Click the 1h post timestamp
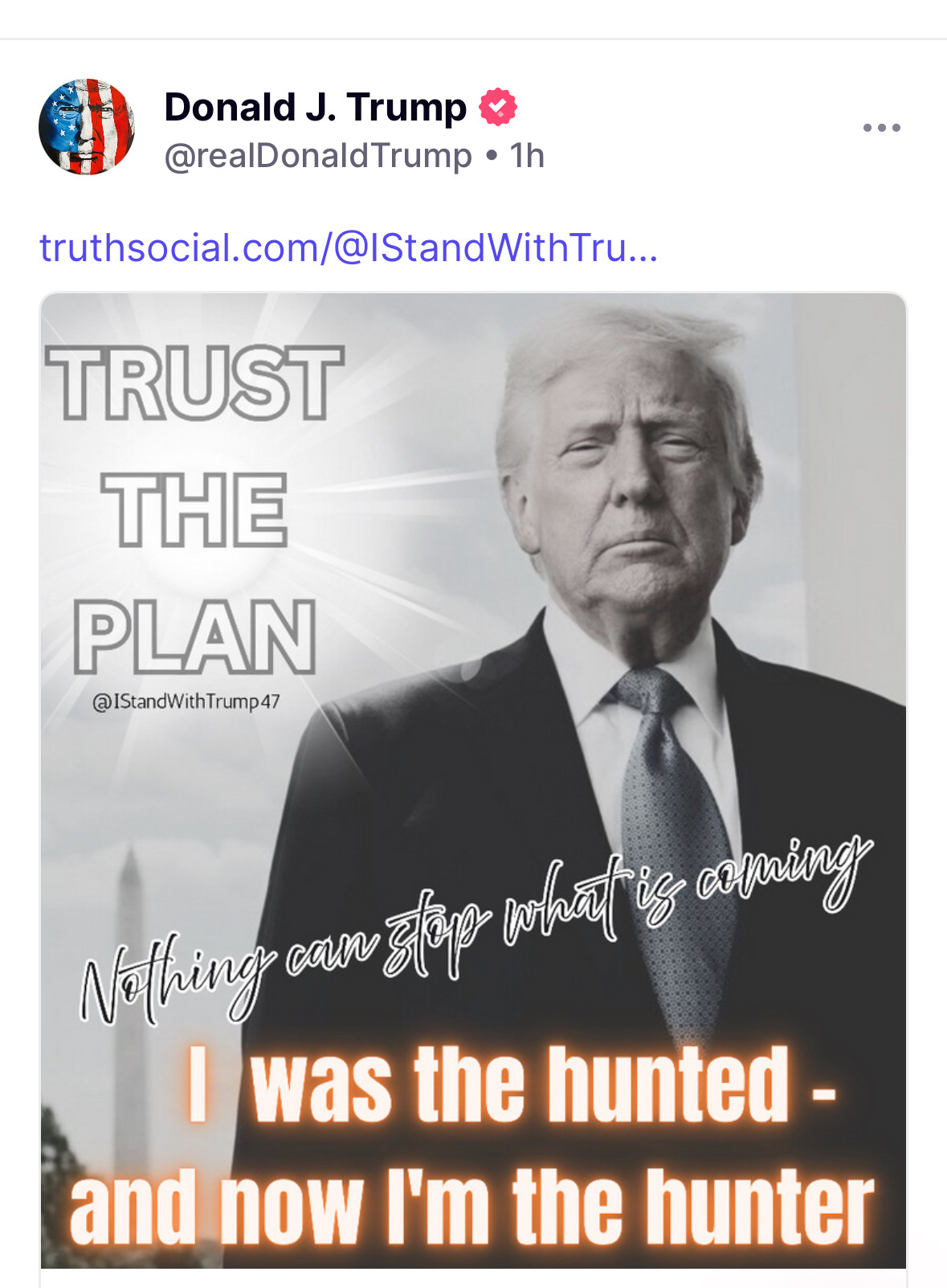 (527, 156)
